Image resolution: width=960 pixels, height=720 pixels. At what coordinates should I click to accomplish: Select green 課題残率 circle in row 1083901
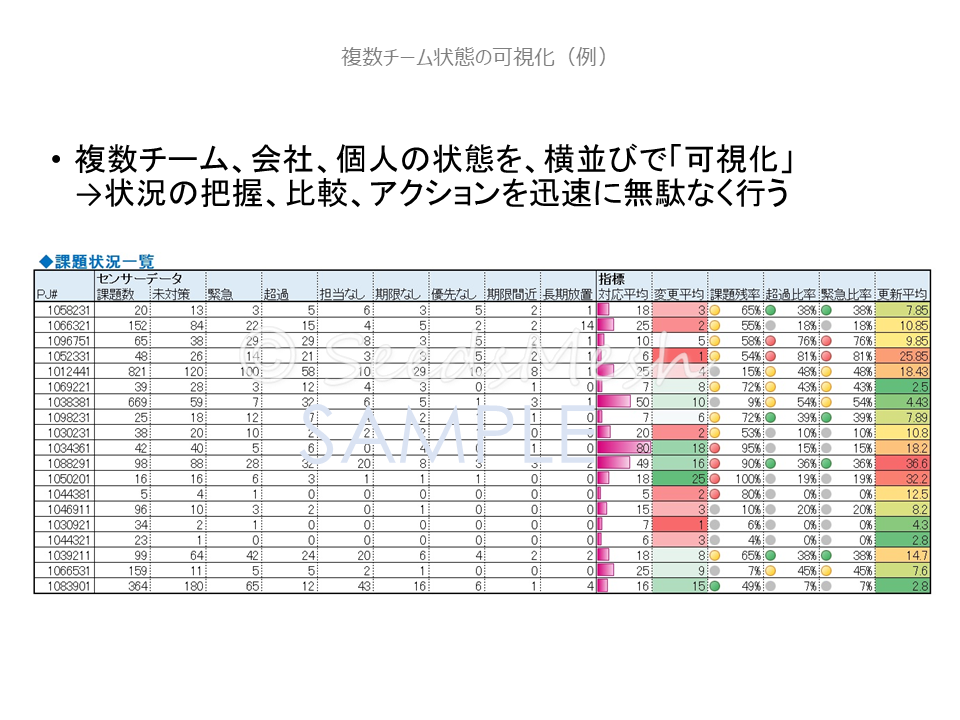coord(715,585)
